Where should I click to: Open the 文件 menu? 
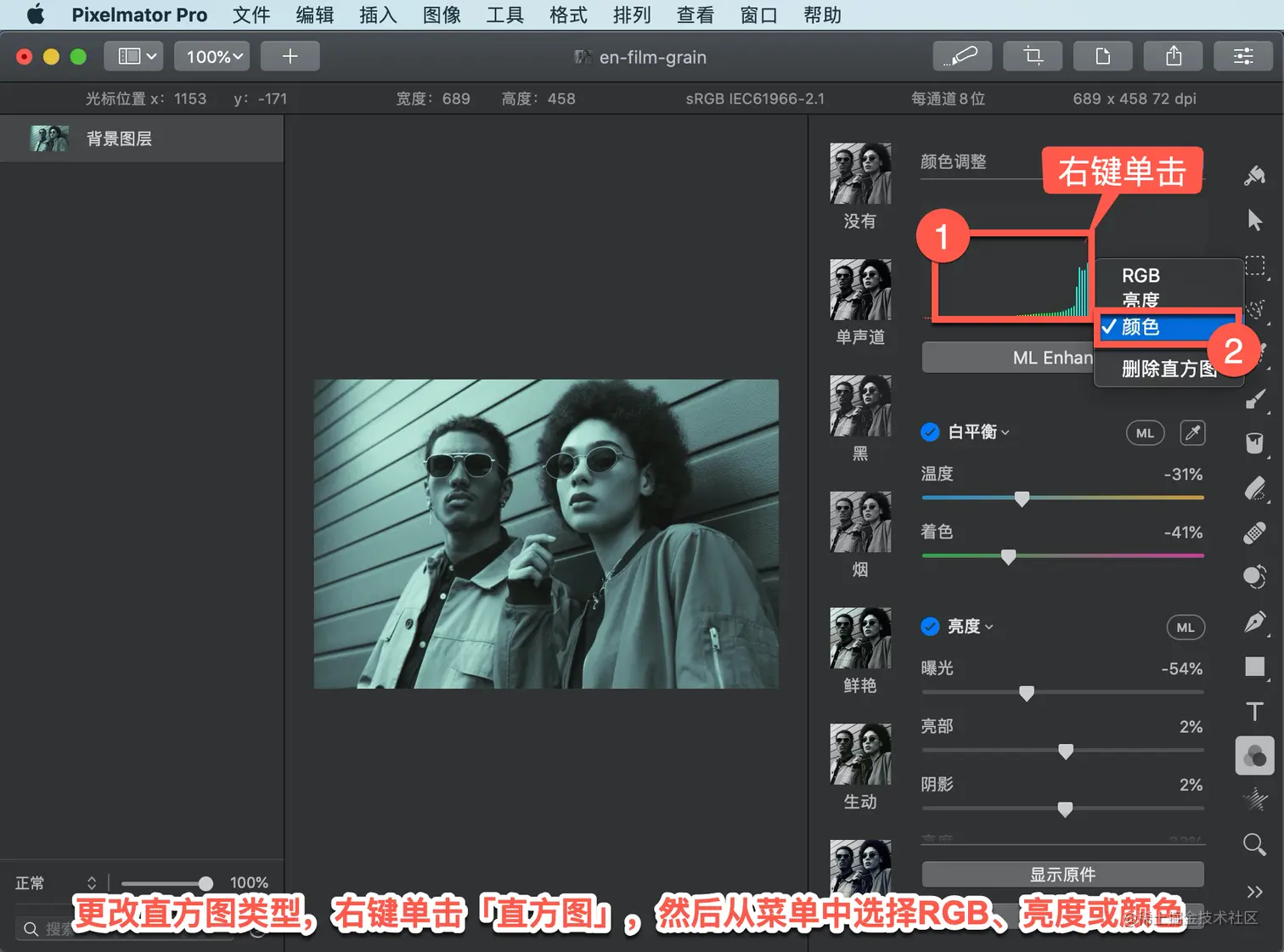coord(251,15)
